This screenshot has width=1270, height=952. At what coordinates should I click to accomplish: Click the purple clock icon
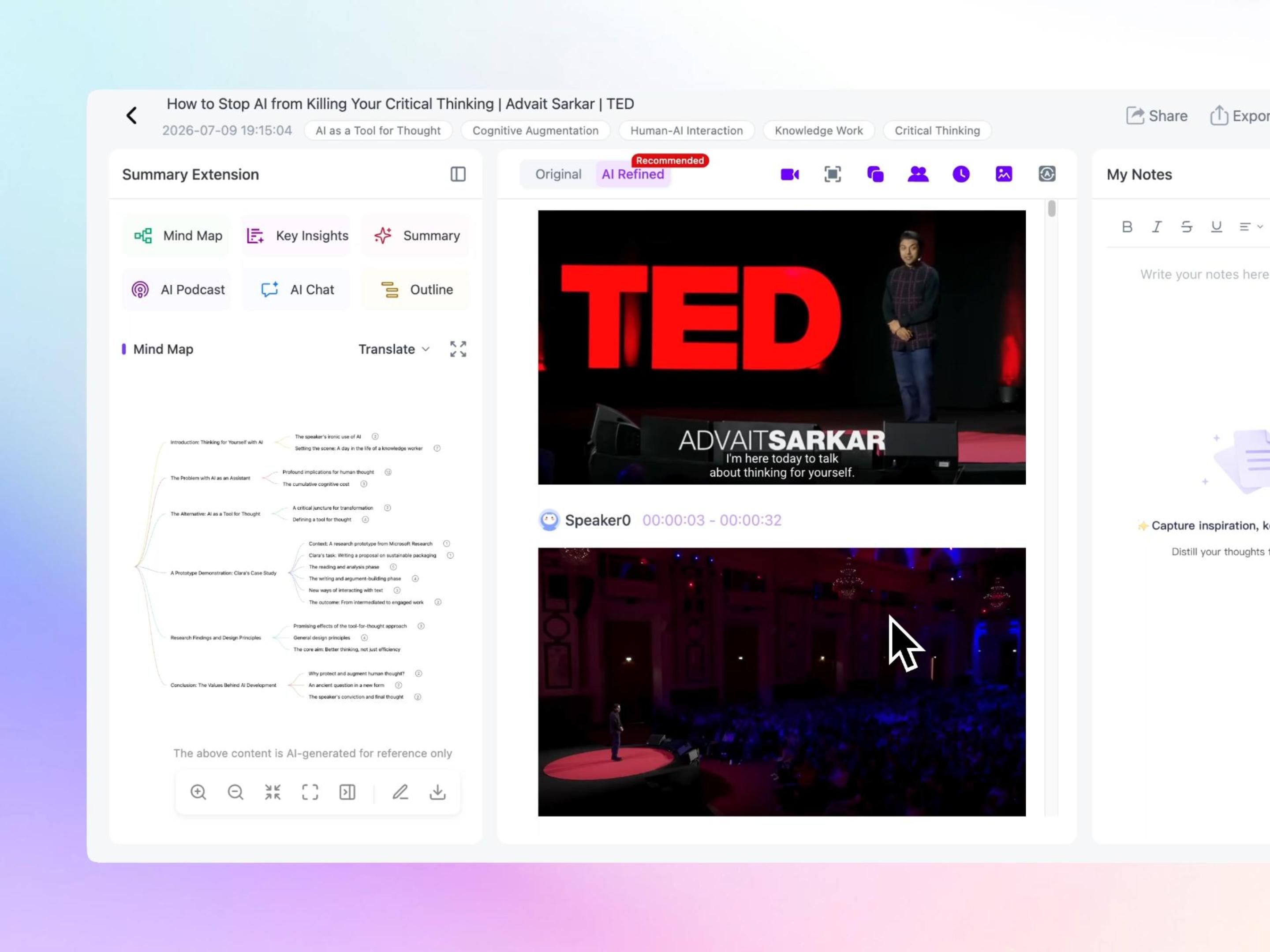click(x=961, y=174)
